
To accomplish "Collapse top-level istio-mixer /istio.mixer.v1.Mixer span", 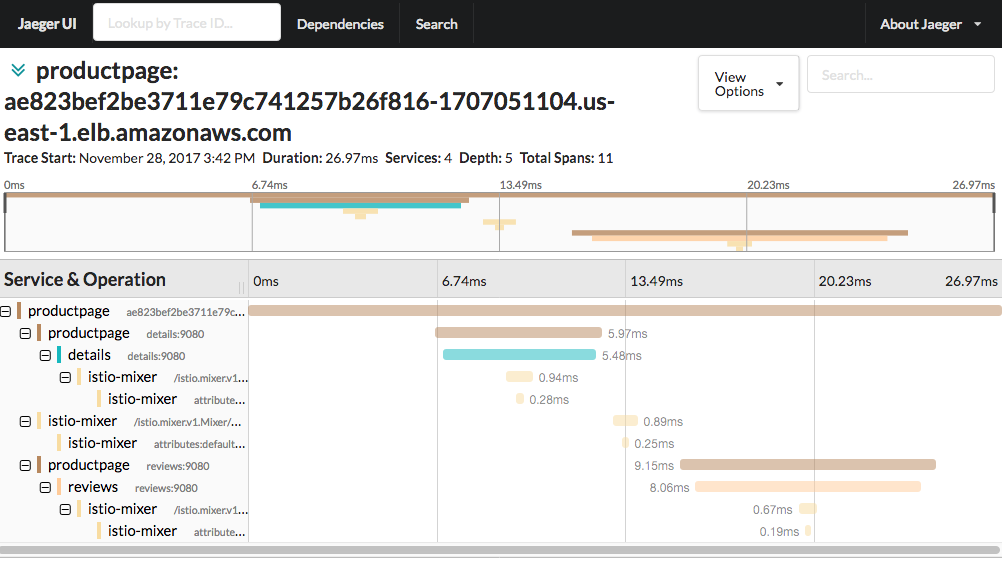I will (26, 422).
